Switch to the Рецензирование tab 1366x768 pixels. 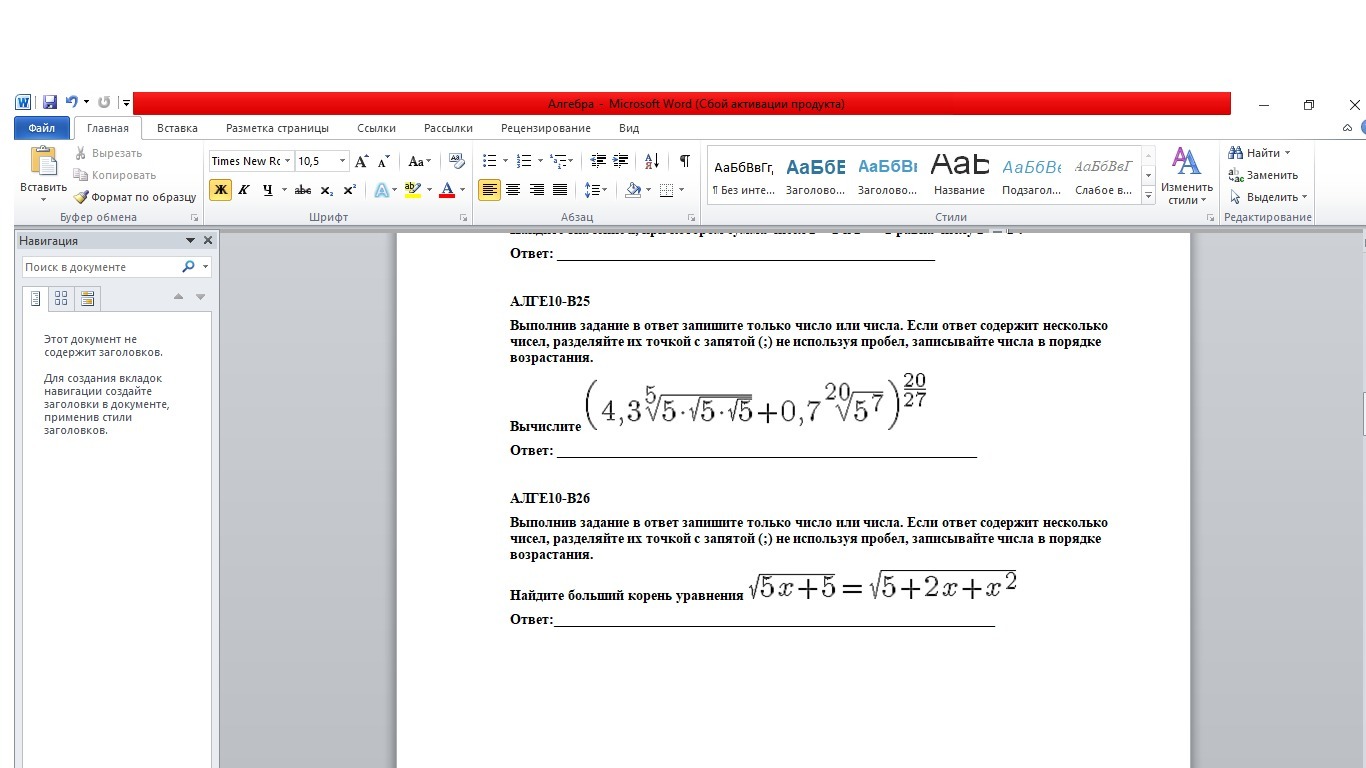pos(546,128)
